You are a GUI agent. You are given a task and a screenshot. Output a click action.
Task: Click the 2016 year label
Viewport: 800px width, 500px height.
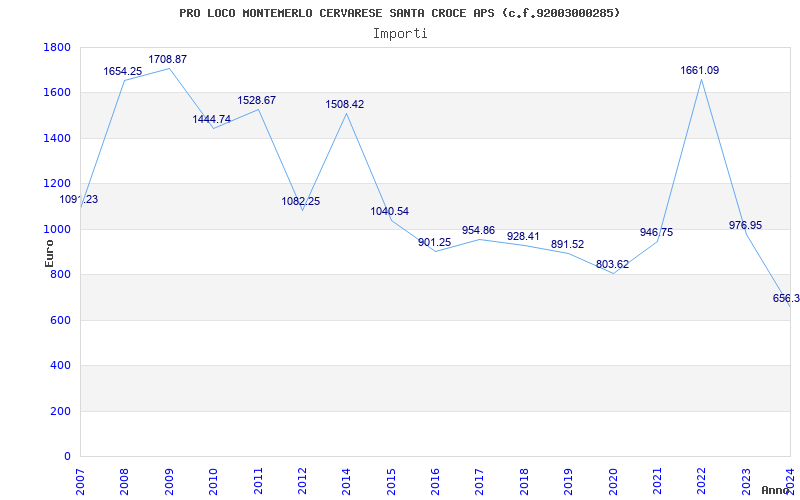(436, 481)
